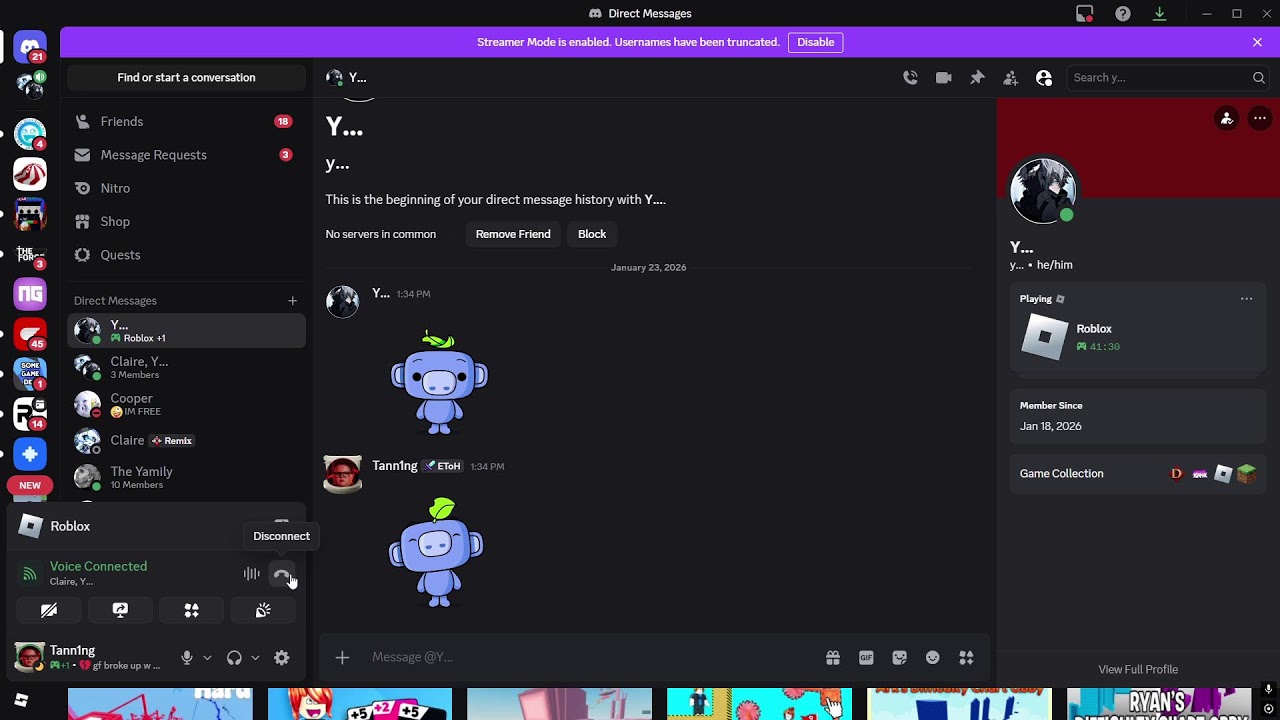Click the Remove Friend button
This screenshot has height=720, width=1280.
[x=513, y=234]
